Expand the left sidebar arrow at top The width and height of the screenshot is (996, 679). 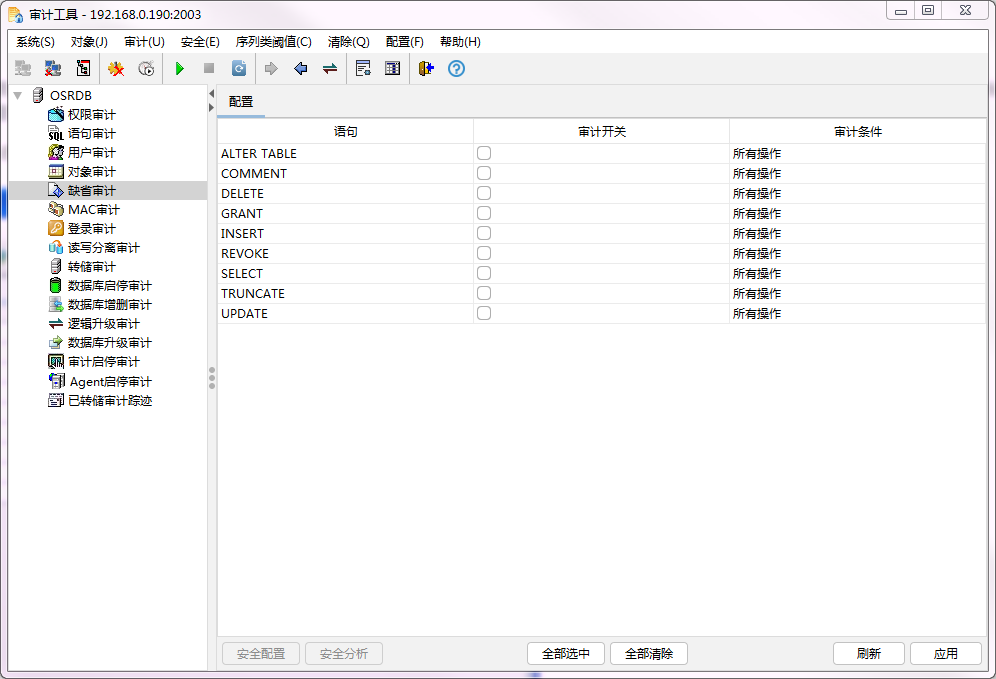tap(211, 91)
